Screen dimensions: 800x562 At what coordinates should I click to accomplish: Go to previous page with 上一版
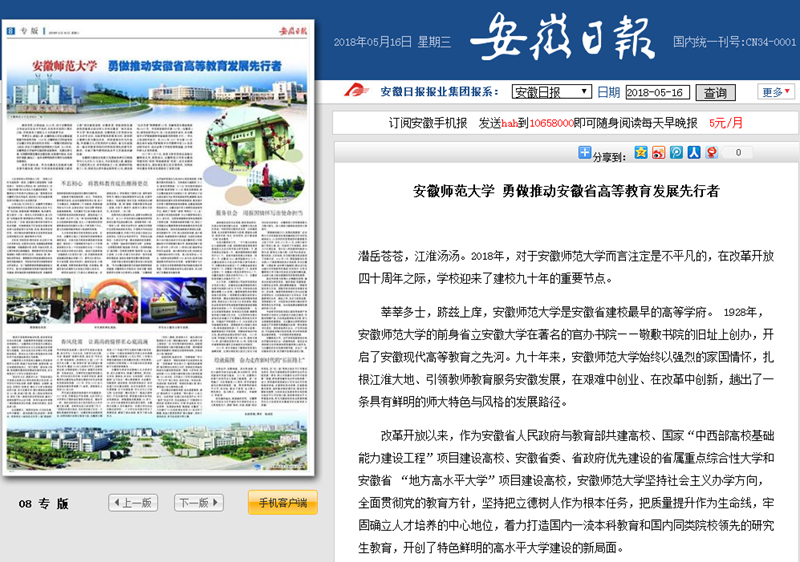tap(133, 503)
